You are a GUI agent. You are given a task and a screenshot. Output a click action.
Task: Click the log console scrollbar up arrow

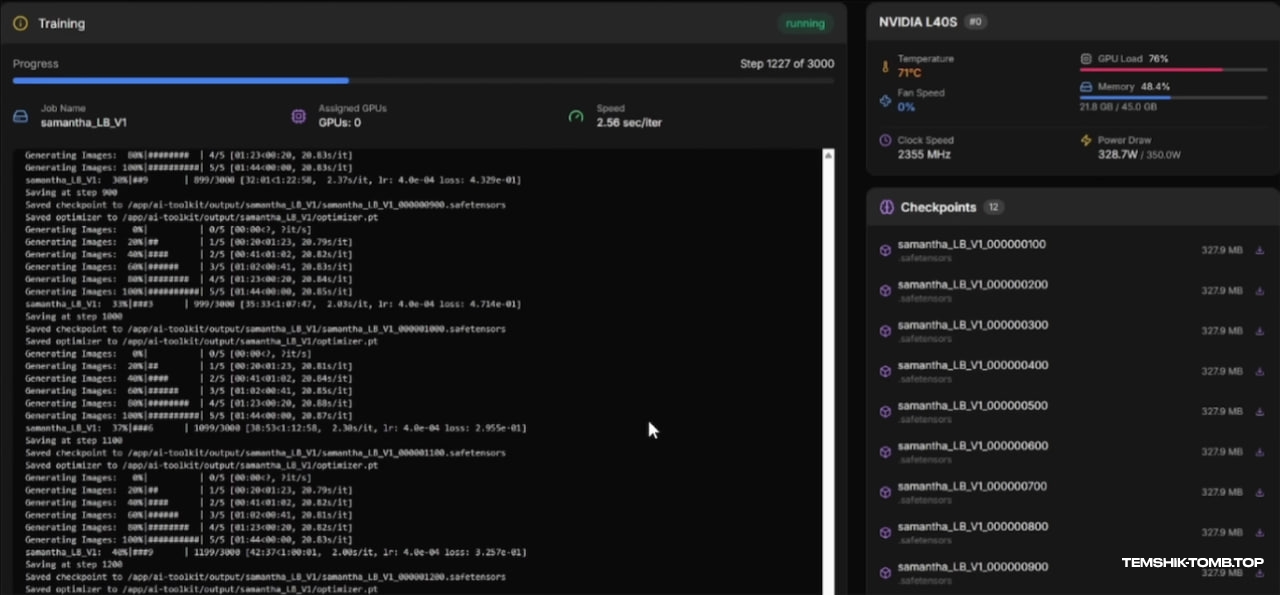tap(828, 156)
